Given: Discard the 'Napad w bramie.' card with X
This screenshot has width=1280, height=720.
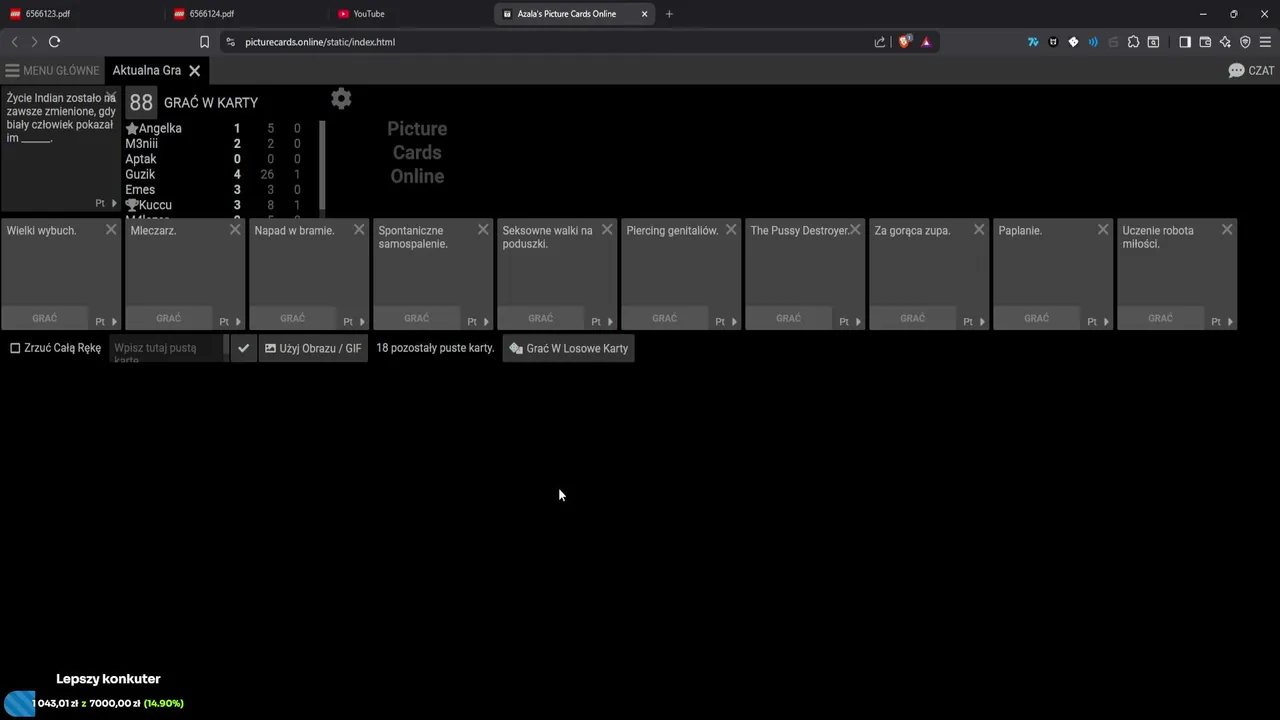Looking at the screenshot, I should (359, 230).
